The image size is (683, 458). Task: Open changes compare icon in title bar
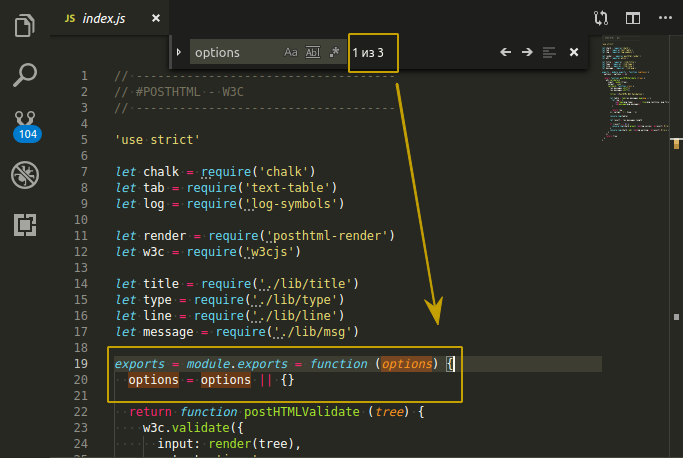[x=601, y=18]
